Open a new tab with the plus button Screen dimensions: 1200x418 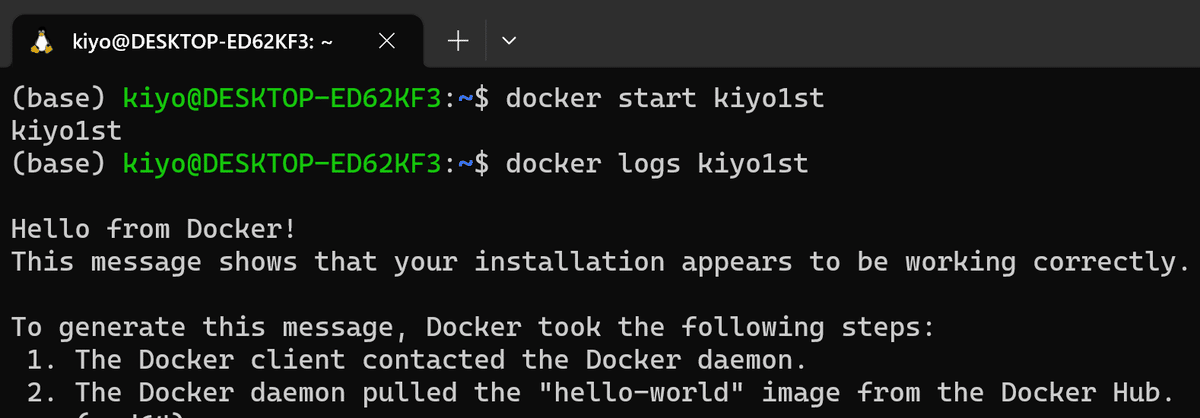point(458,40)
